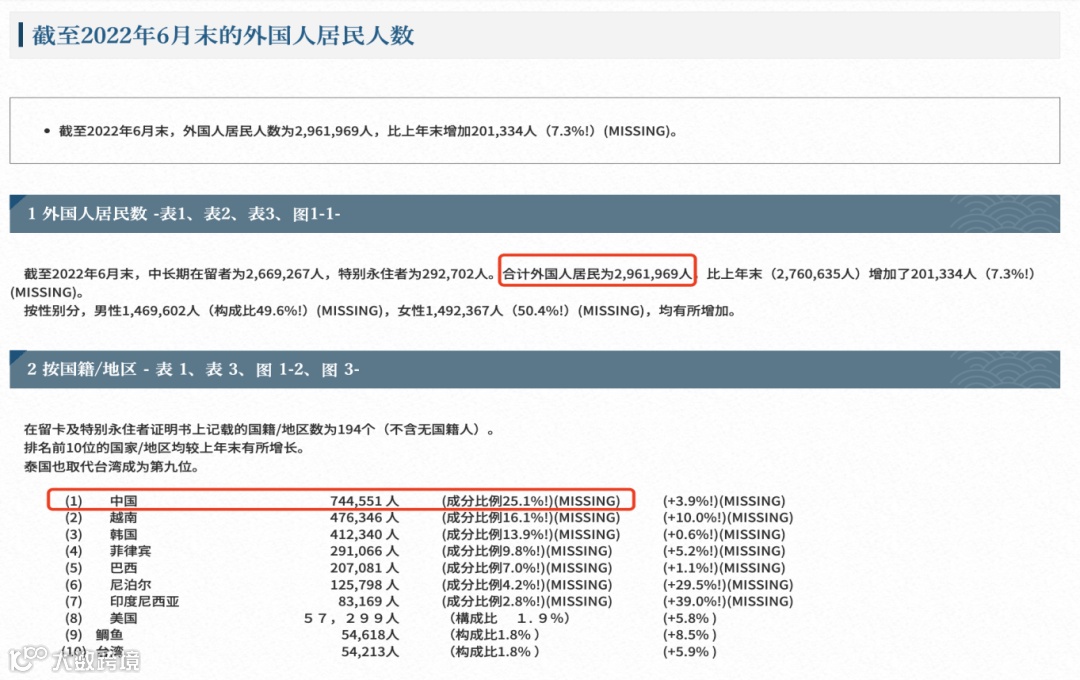Screen dimensions: 1080x680
Task: Click the figure 83,169 人
Action: pos(368,601)
